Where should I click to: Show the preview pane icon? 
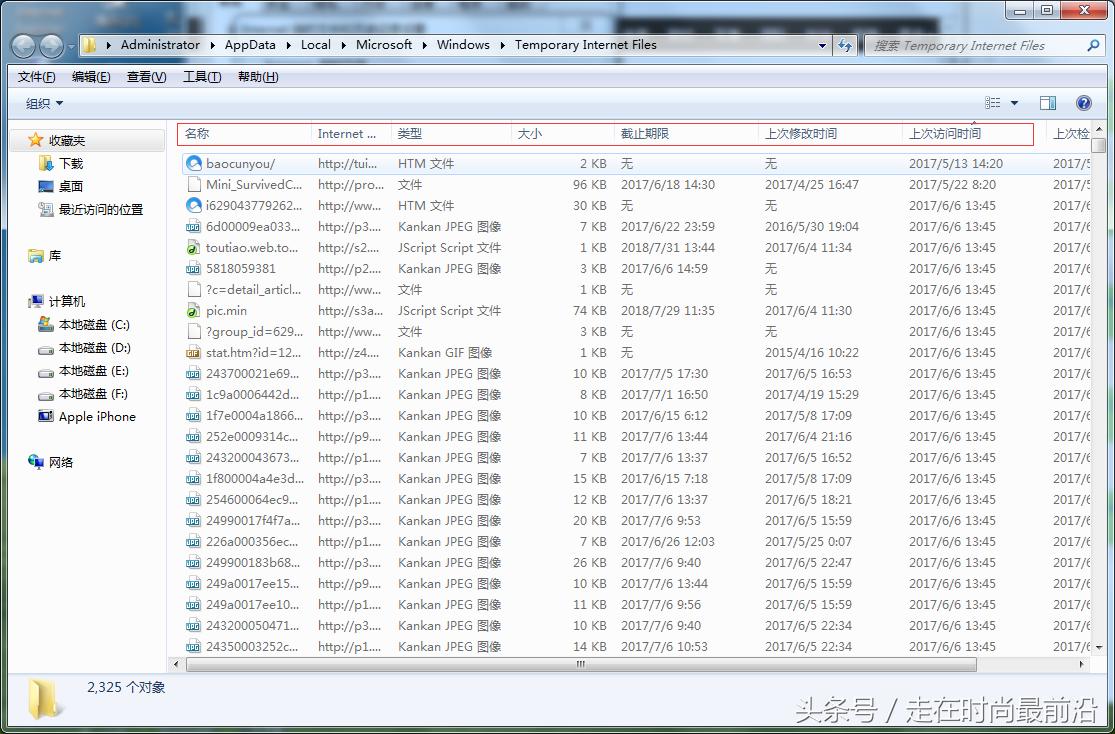click(x=1047, y=103)
